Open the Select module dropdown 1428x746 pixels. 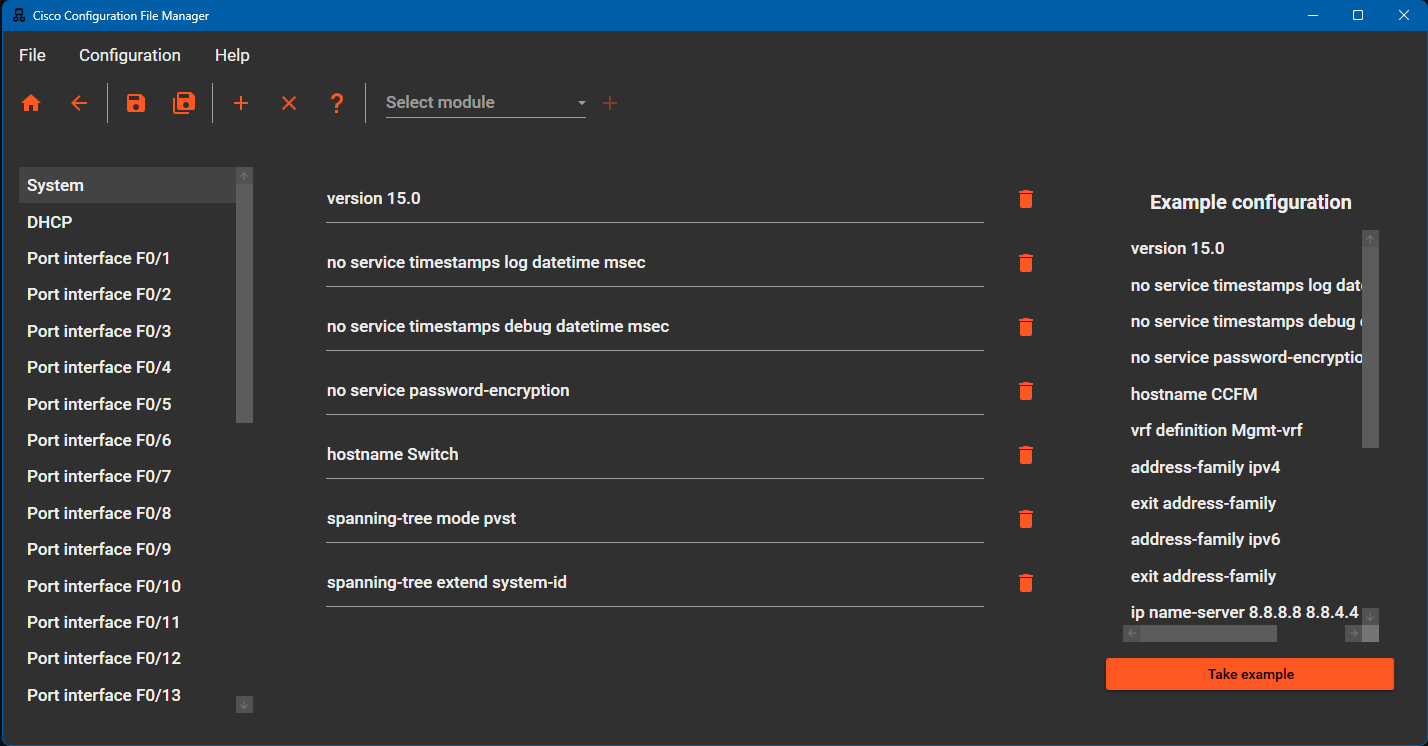(485, 102)
